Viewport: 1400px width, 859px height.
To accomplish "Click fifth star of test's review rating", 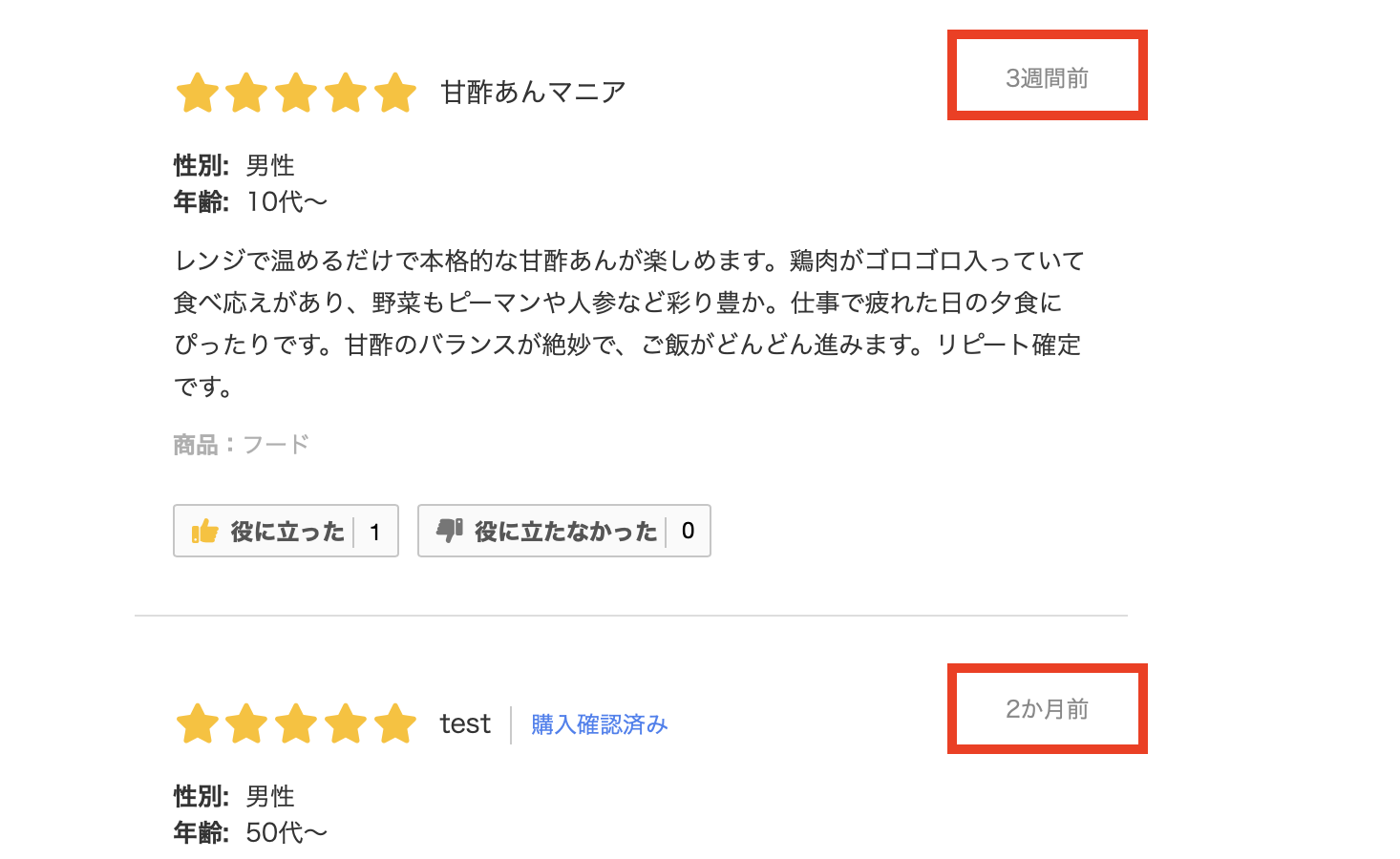I will point(394,724).
